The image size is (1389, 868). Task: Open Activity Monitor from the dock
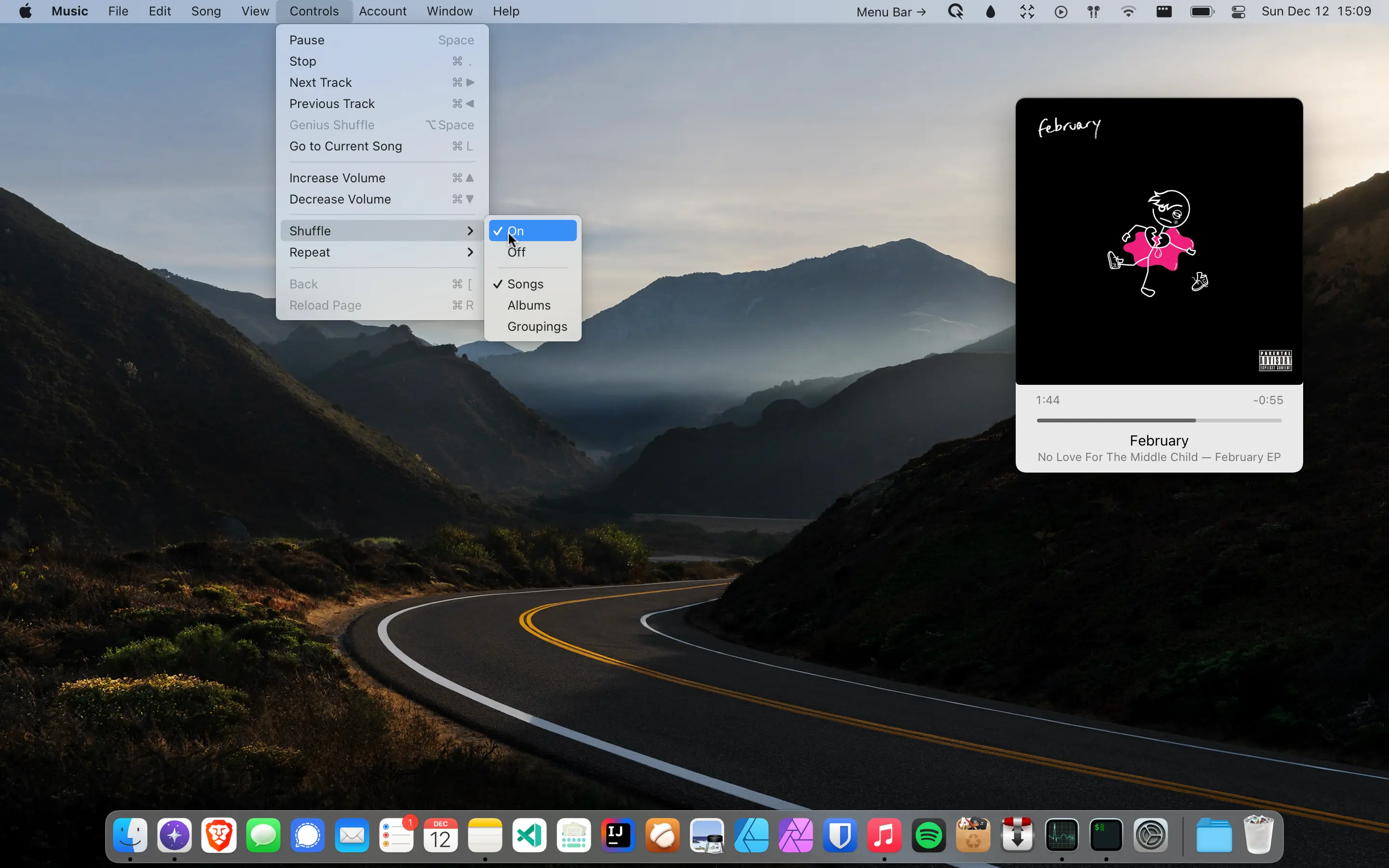coord(1061,835)
